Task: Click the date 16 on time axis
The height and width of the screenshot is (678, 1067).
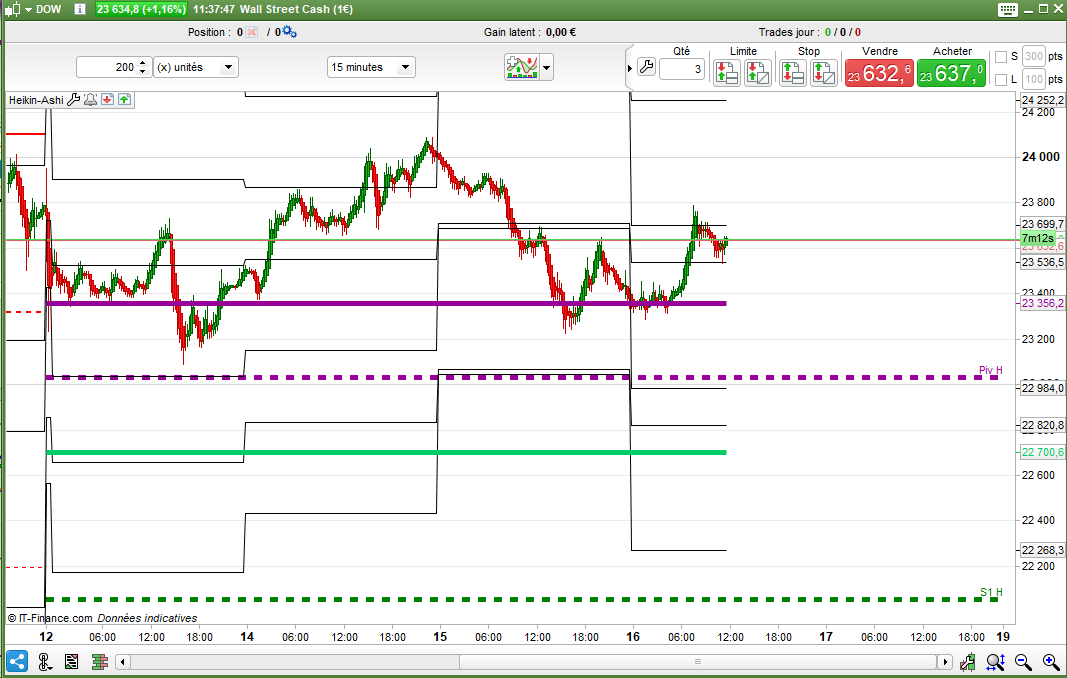Action: [x=633, y=636]
